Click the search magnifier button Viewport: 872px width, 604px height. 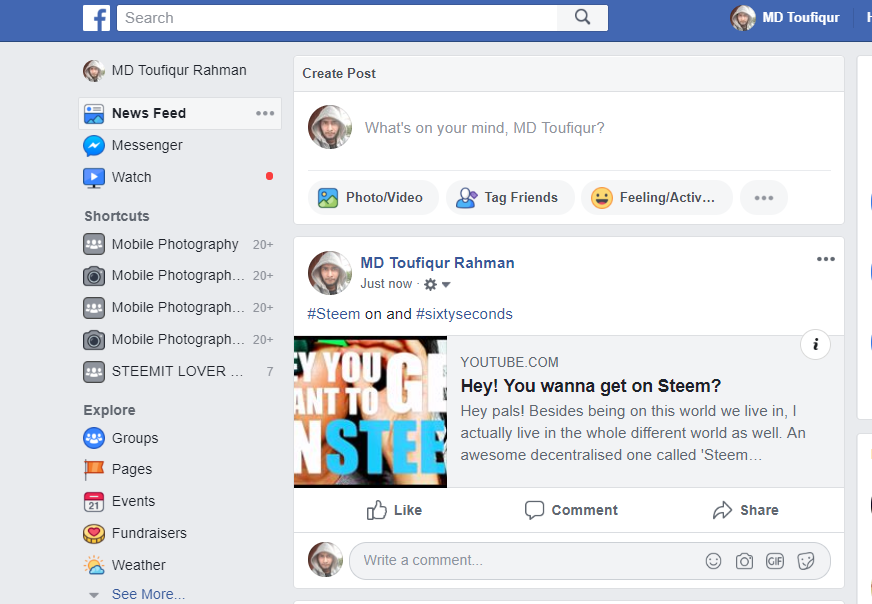click(582, 18)
